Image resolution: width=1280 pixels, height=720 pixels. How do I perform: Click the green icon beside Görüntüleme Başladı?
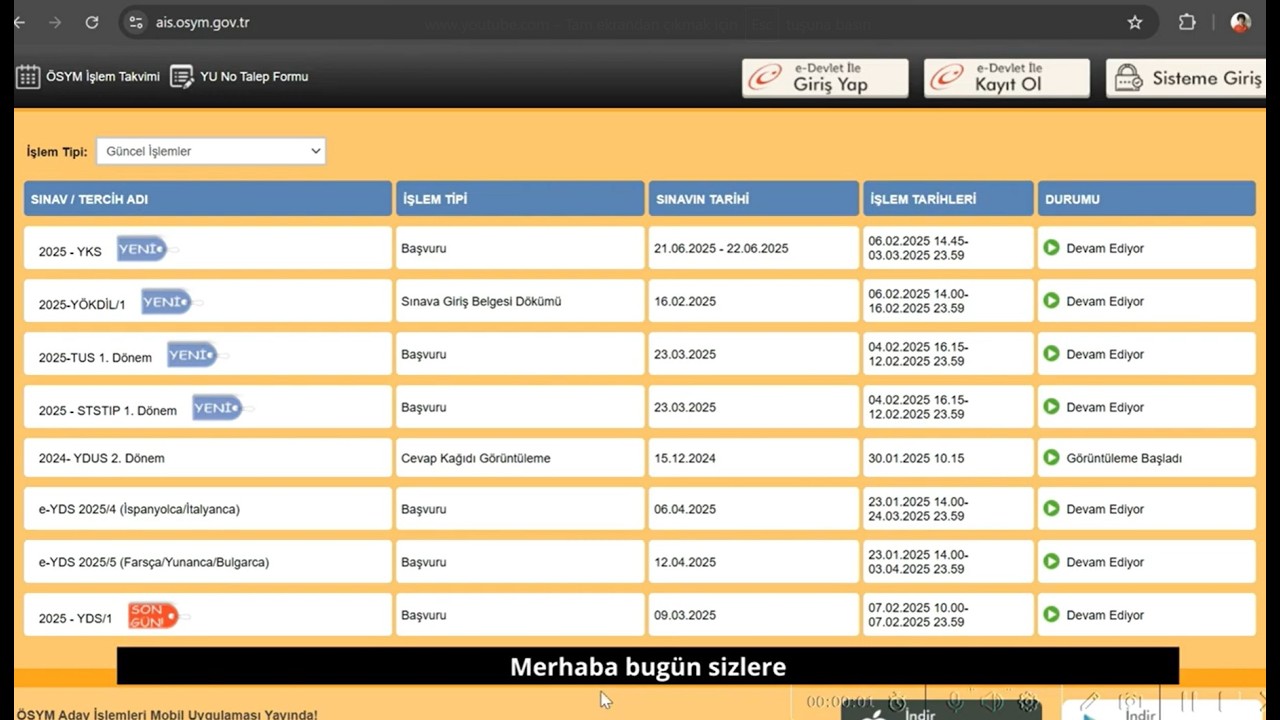(1051, 457)
